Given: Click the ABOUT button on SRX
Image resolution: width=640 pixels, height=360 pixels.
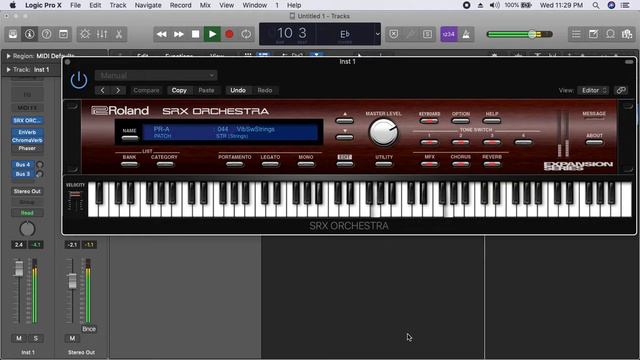Looking at the screenshot, I should point(594,142).
